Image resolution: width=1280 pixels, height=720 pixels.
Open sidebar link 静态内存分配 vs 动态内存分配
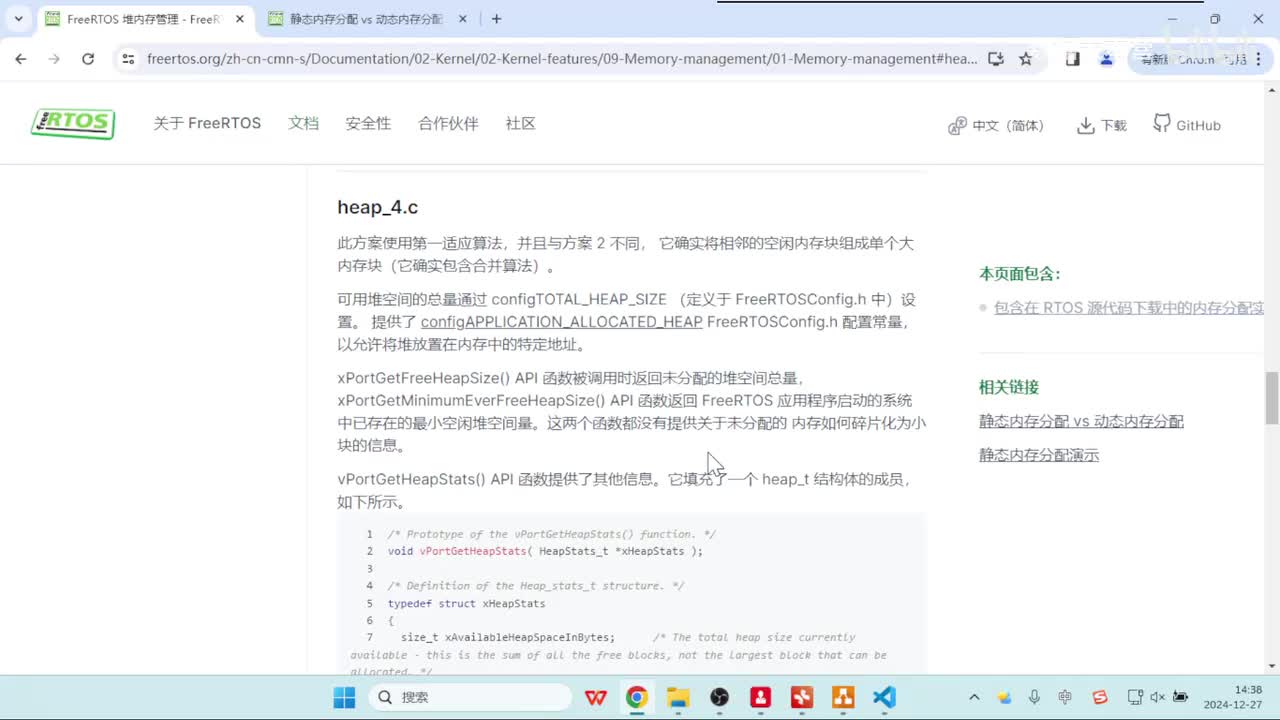coord(1081,422)
